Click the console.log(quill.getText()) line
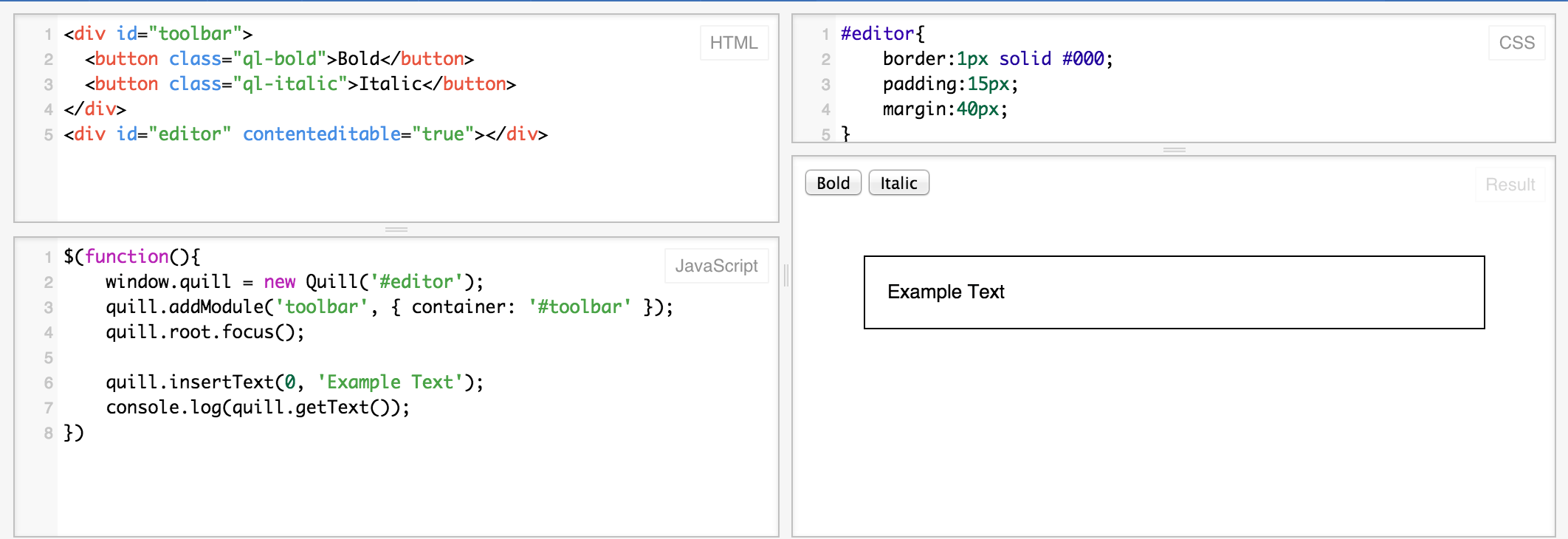Viewport: 1568px width, 539px height. click(258, 408)
